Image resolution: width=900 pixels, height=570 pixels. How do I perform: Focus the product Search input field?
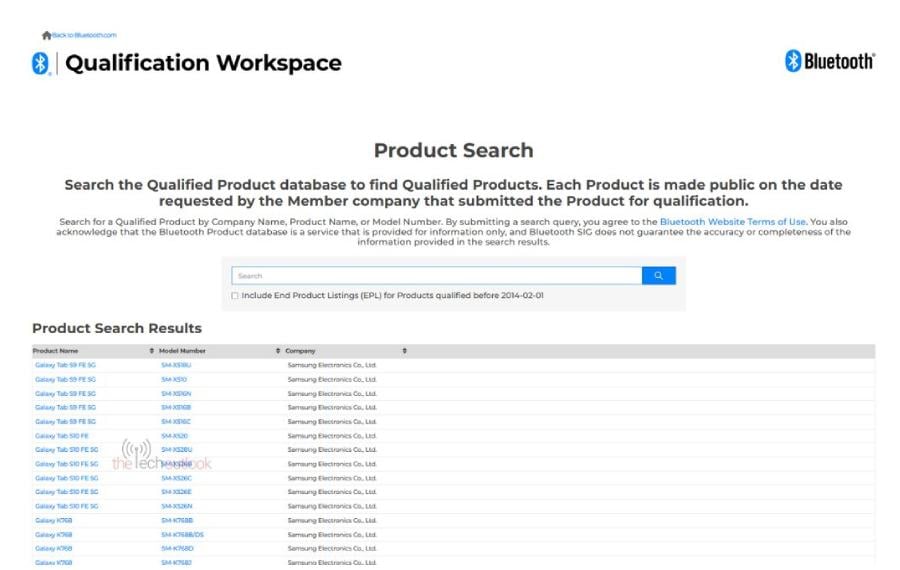coord(436,276)
